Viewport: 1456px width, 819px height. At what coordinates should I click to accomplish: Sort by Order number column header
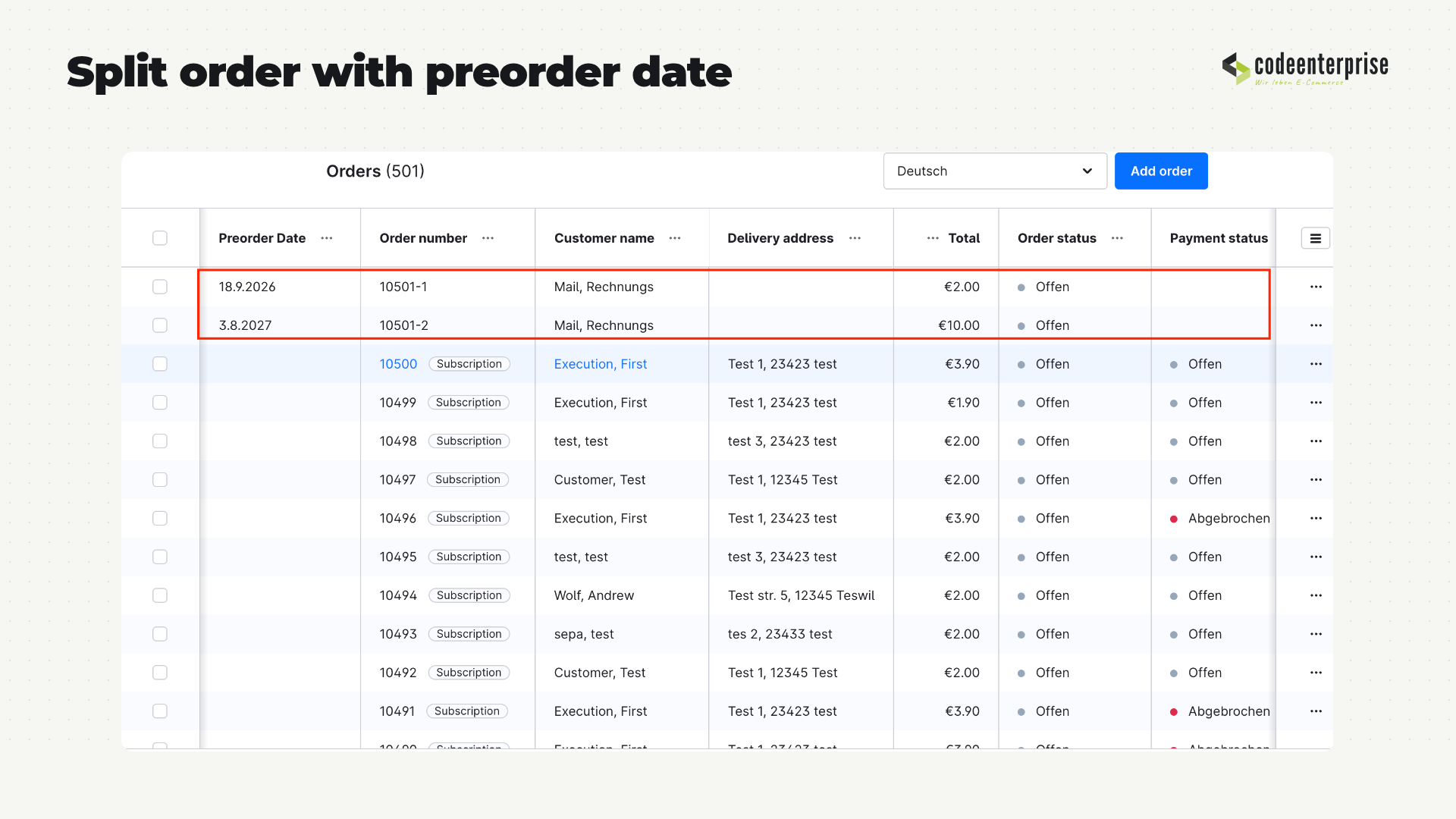423,238
